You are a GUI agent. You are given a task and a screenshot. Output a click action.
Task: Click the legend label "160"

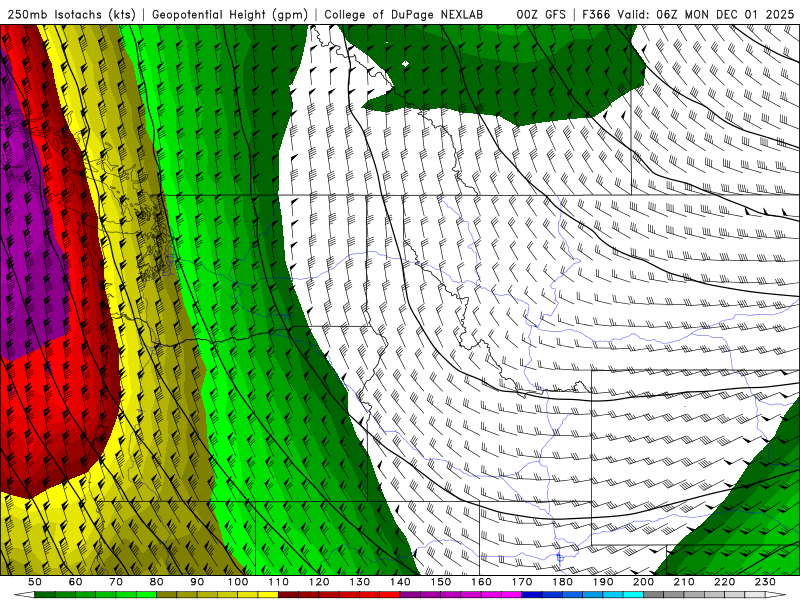pos(481,582)
